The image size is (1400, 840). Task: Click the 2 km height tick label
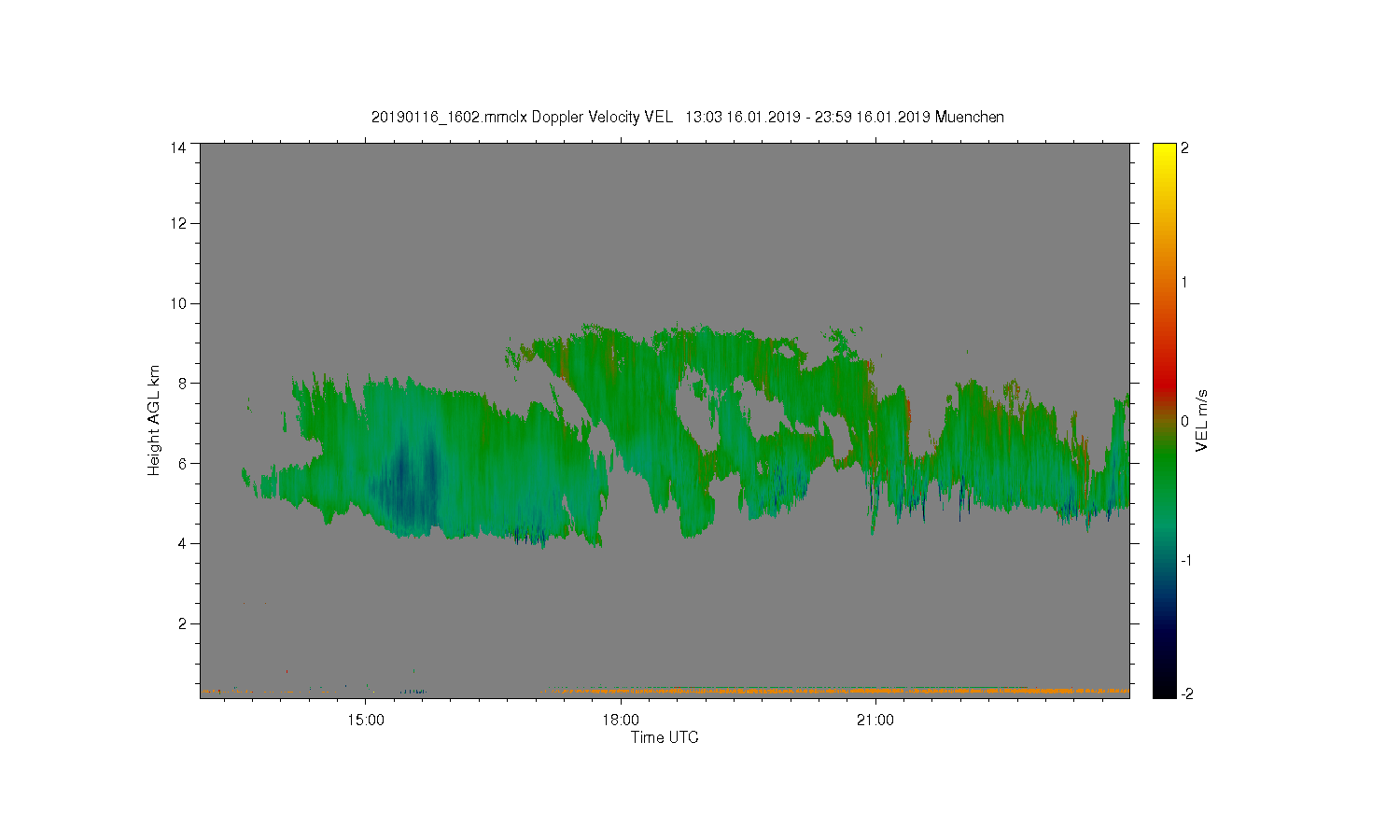point(182,623)
